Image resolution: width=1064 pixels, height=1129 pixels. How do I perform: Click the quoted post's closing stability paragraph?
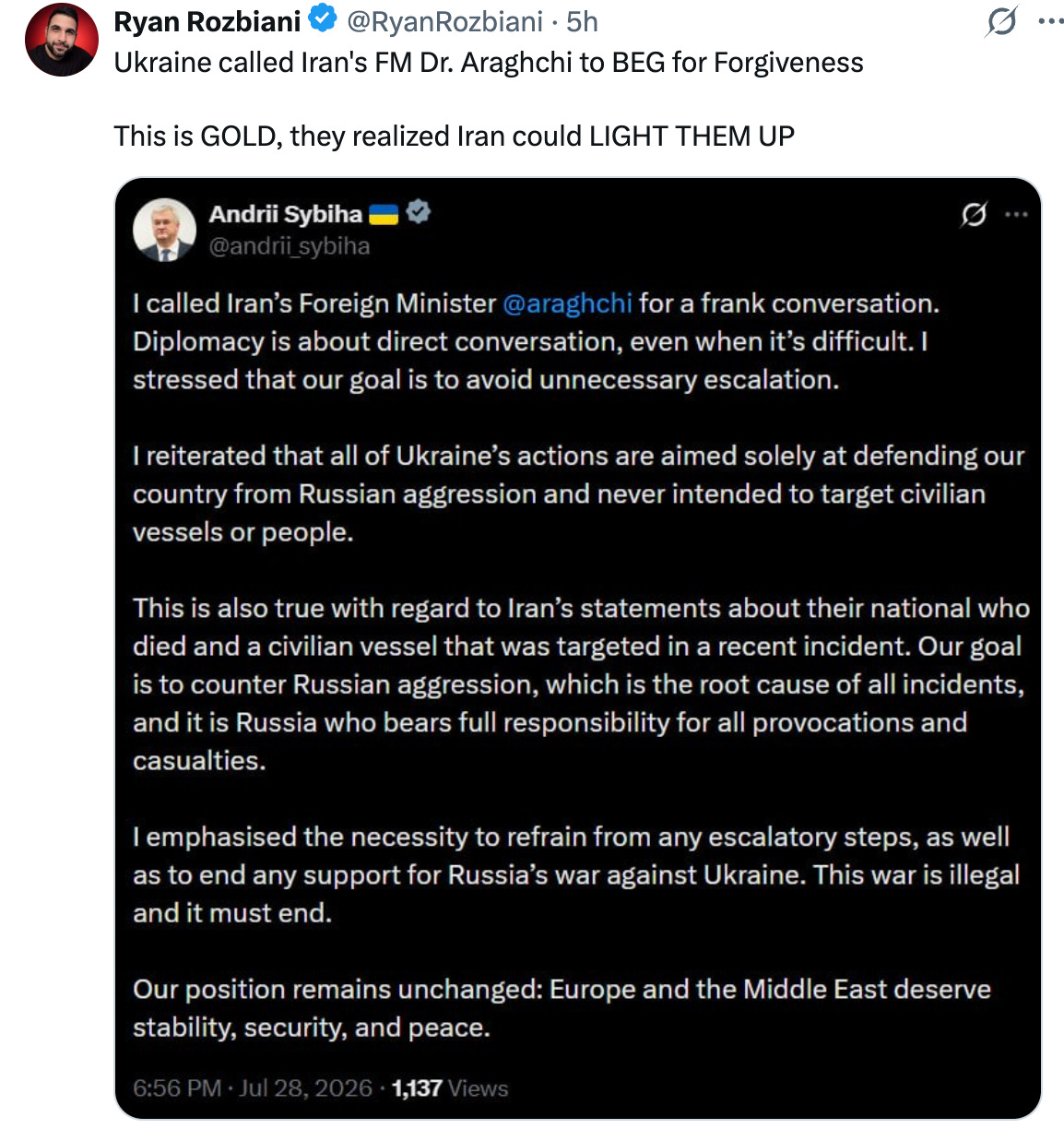click(562, 1008)
